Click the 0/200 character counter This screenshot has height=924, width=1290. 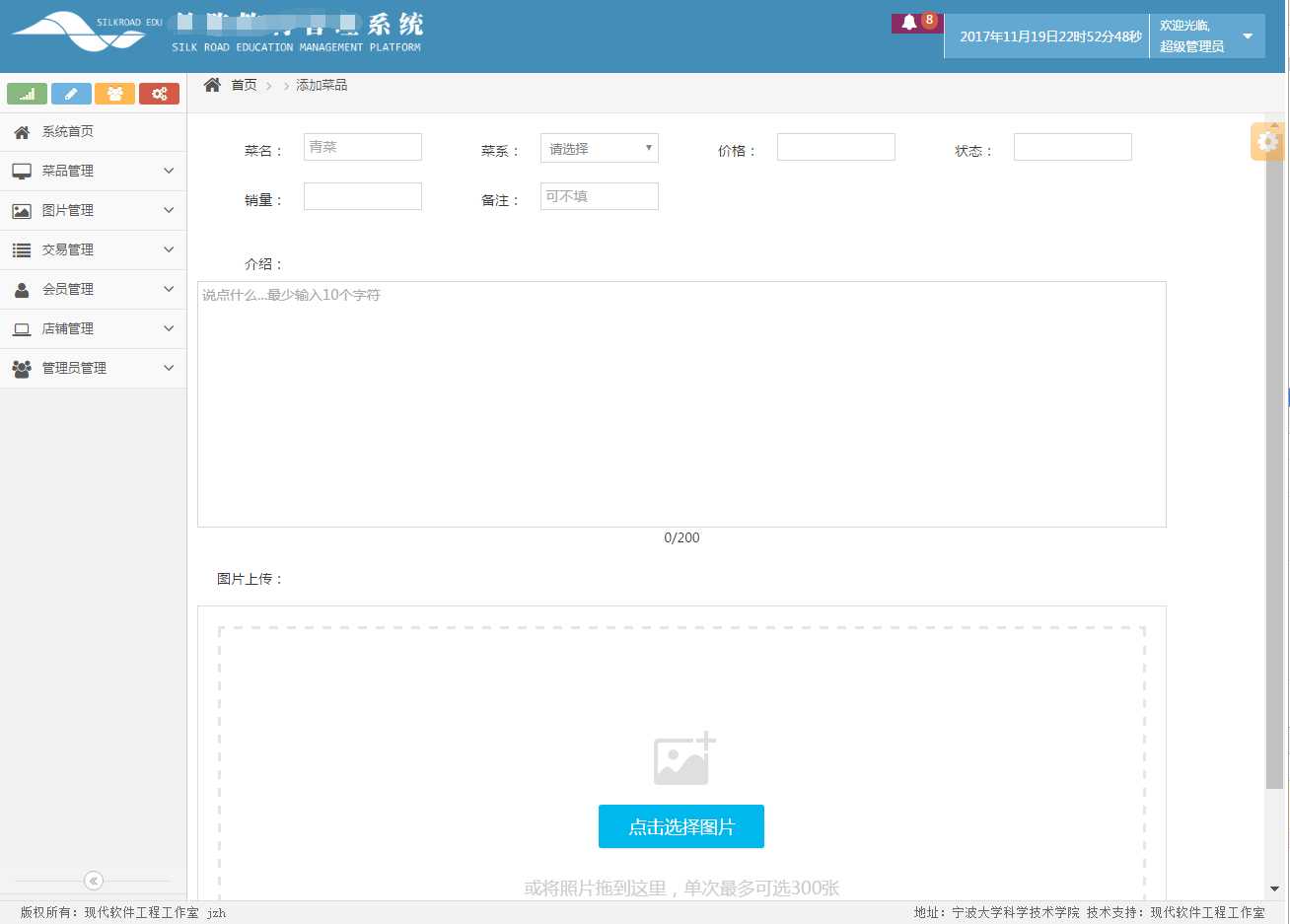(x=681, y=537)
